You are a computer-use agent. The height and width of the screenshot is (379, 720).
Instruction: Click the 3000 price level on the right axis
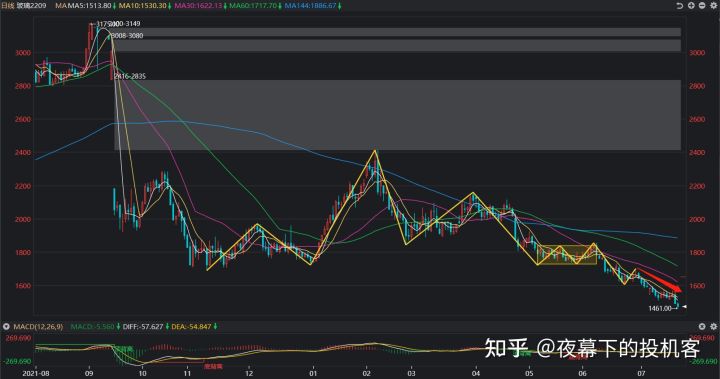(697, 53)
